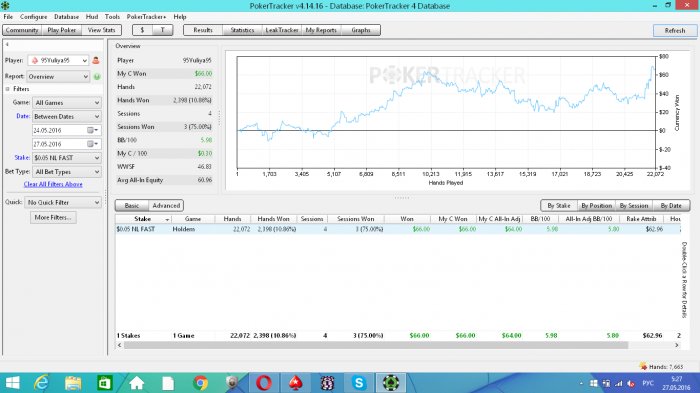Open PokerStars from the taskbar
This screenshot has height=393, width=700.
tap(295, 383)
